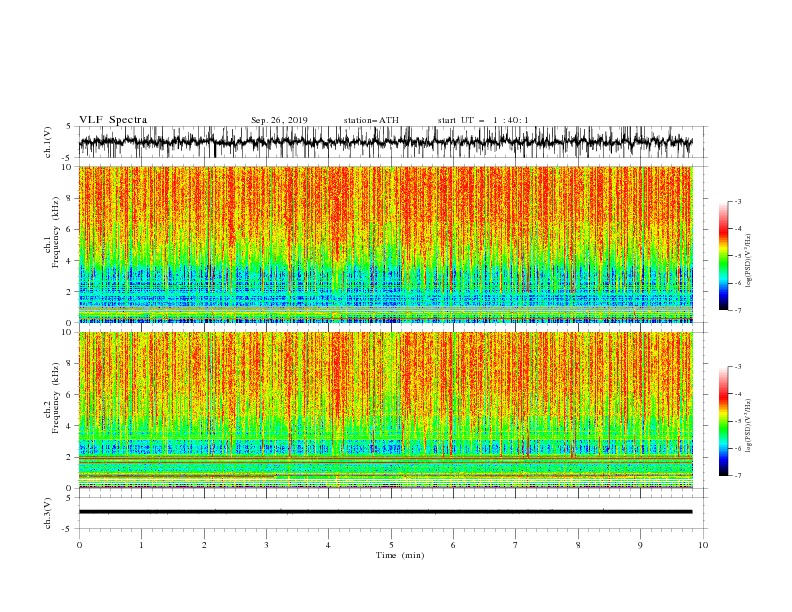Image resolution: width=792 pixels, height=612 pixels.
Task: Click the "ch.1(V)" waveform axis label
Action: click(x=48, y=142)
